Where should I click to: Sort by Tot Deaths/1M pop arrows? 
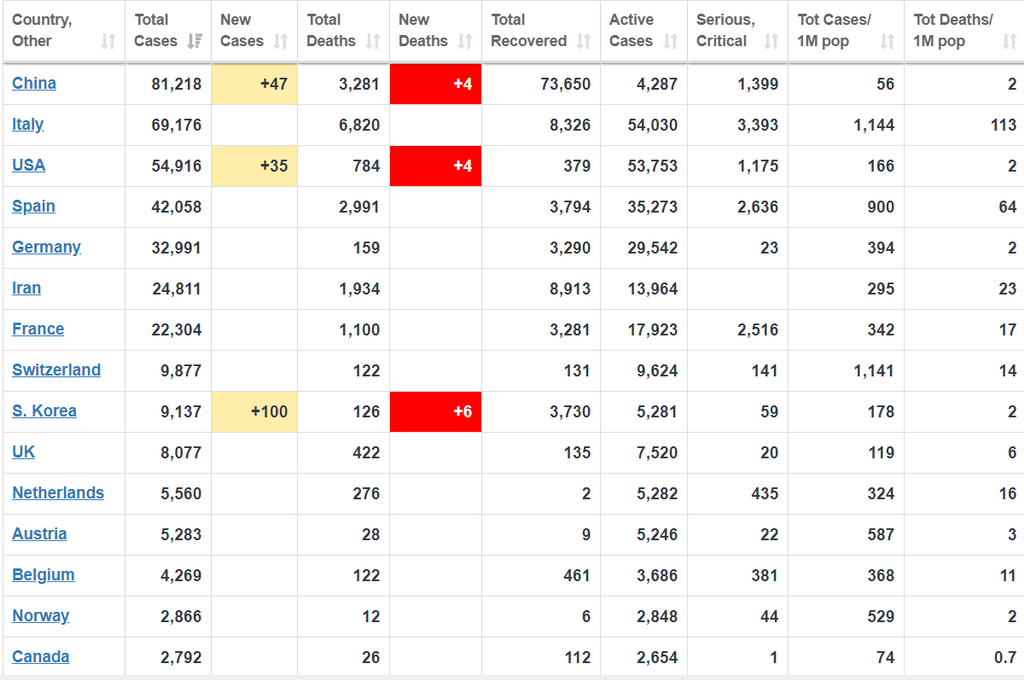(1009, 41)
